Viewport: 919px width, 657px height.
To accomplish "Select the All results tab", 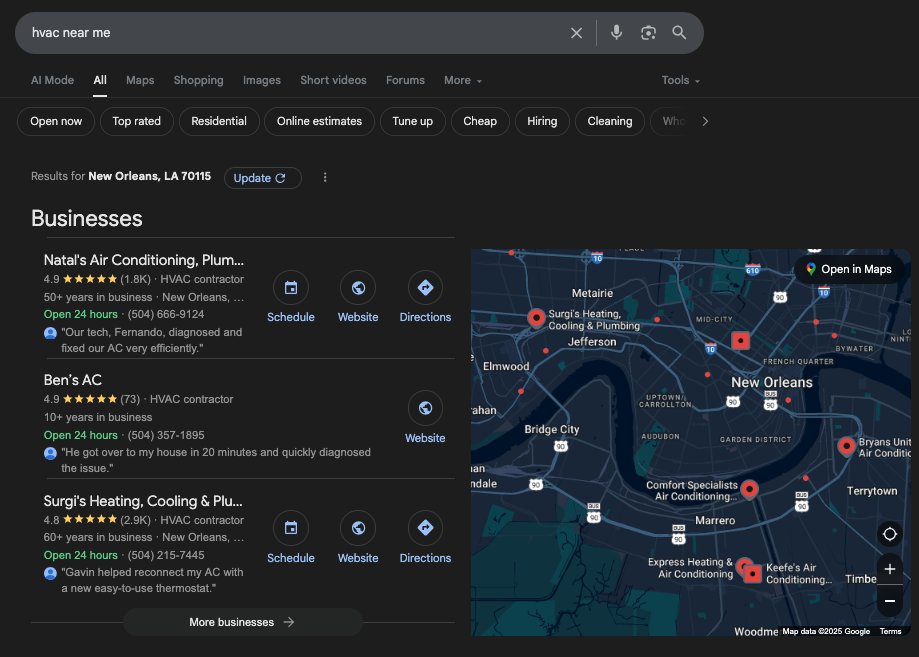I will (100, 80).
